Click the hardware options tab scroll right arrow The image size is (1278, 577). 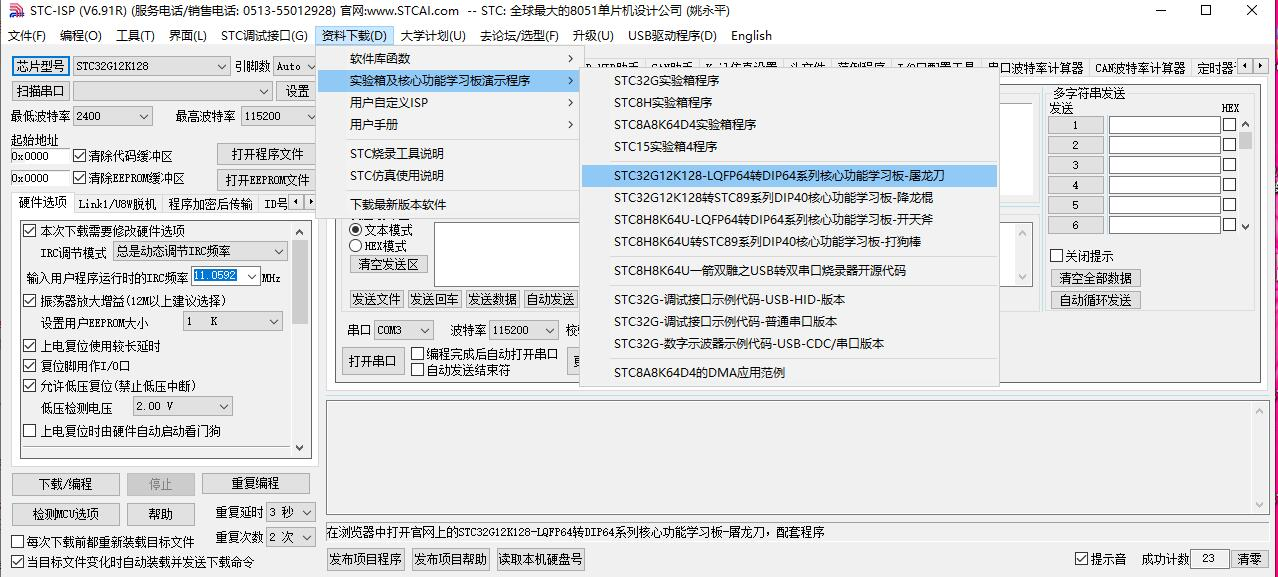(311, 203)
